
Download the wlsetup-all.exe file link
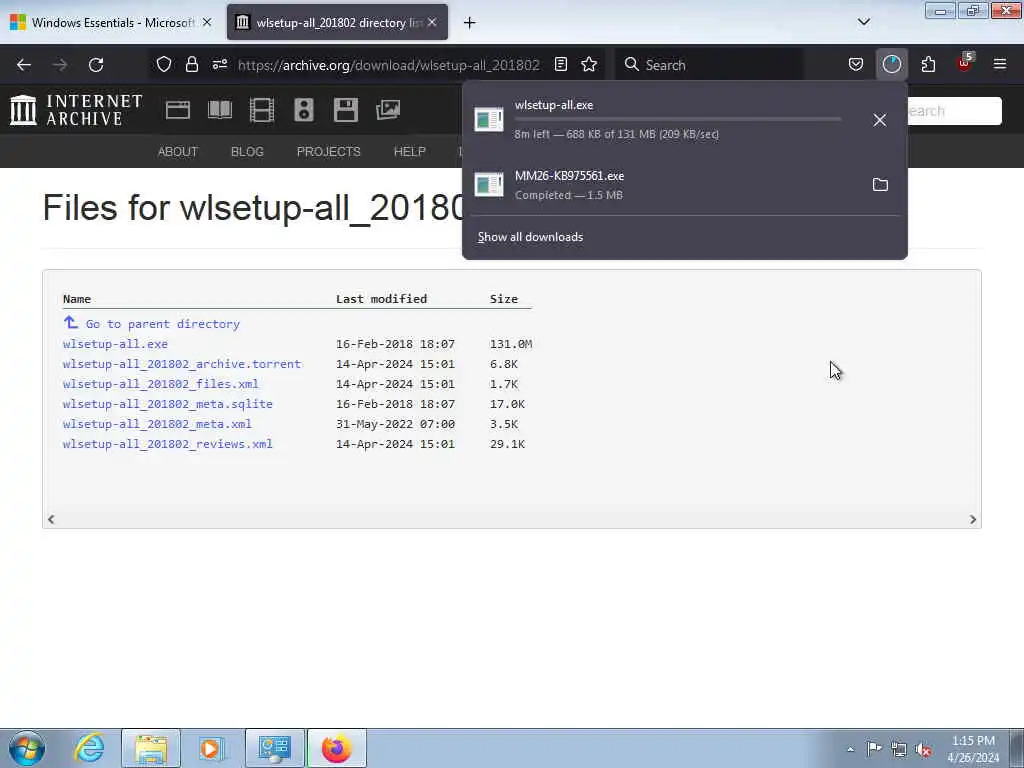coord(115,344)
